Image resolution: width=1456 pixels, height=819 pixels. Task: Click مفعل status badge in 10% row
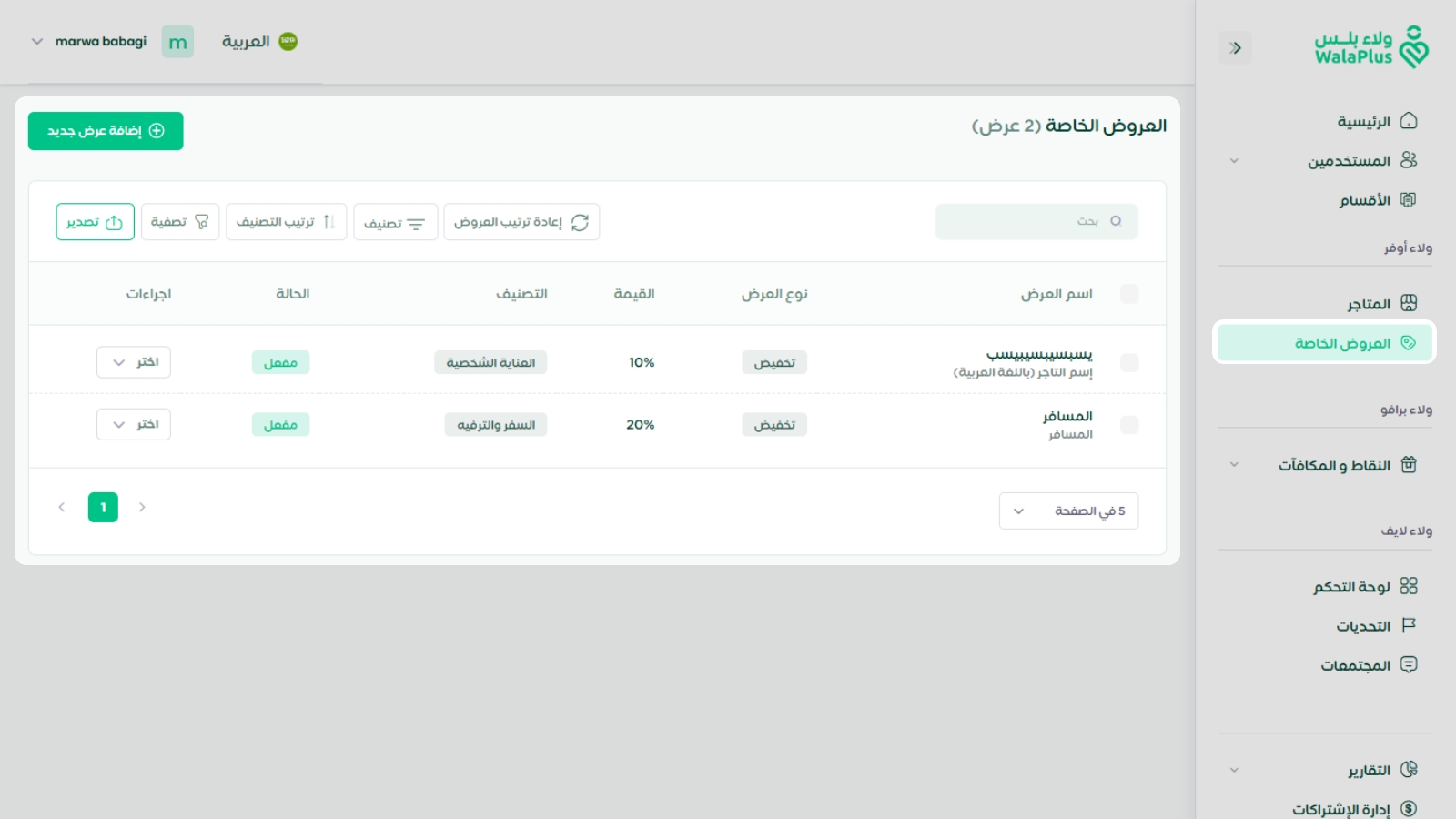[x=280, y=362]
